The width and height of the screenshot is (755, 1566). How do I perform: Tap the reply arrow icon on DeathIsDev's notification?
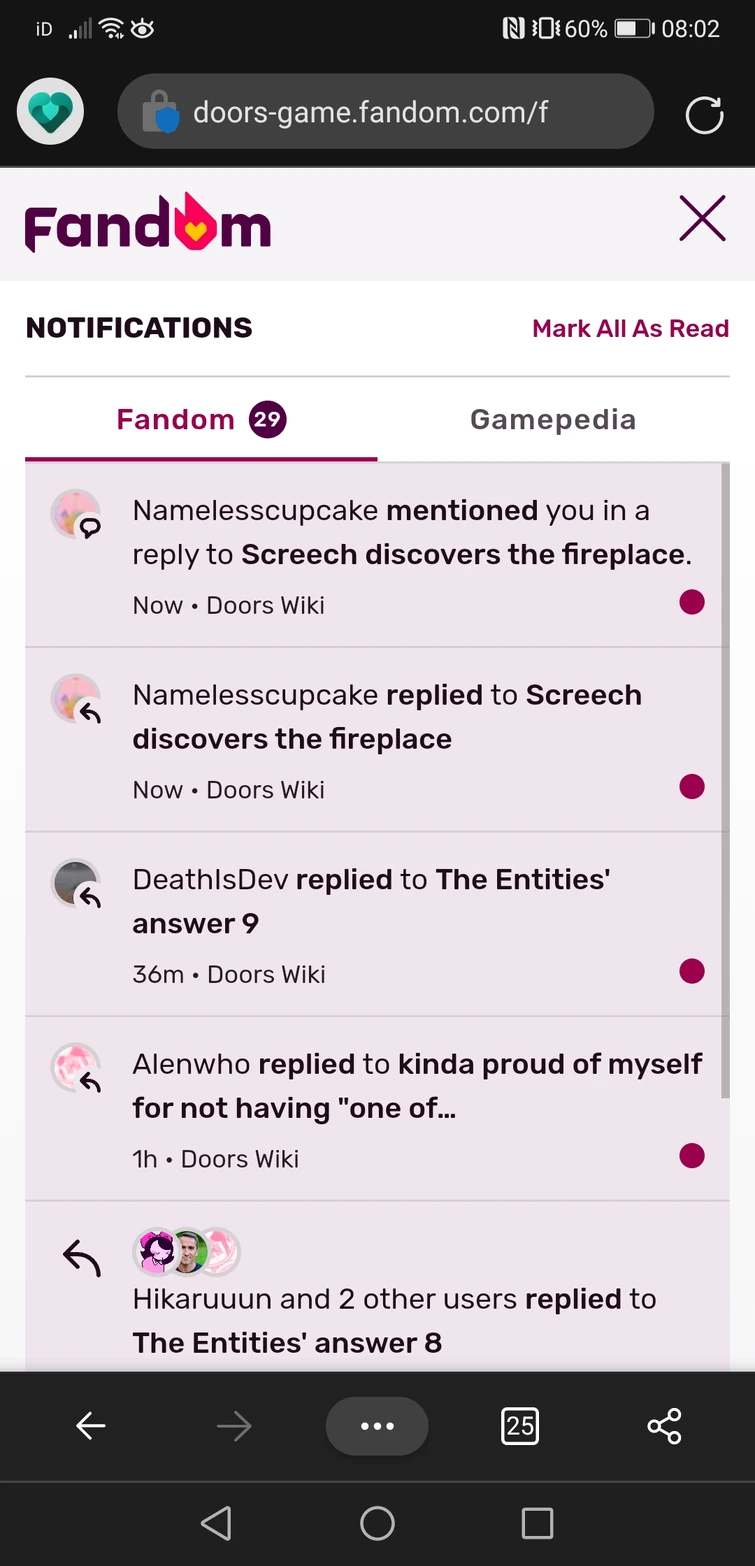pos(88,895)
